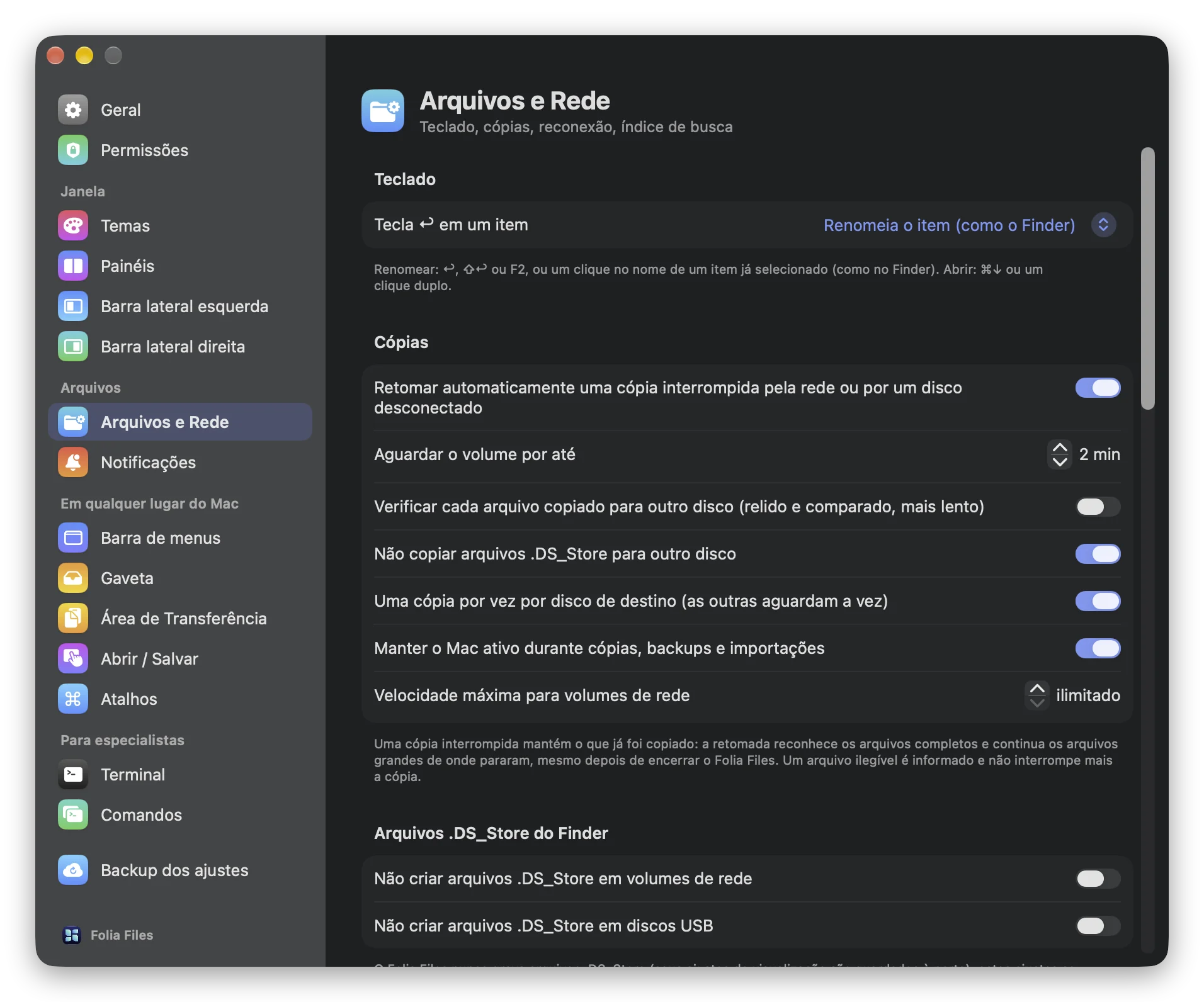Open the Temas palette icon
1204x1002 pixels.
(x=73, y=226)
